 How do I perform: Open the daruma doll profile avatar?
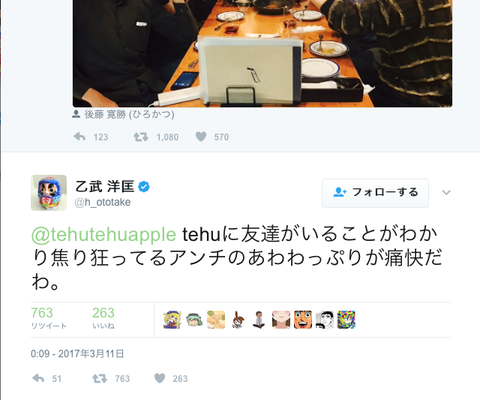pos(49,193)
